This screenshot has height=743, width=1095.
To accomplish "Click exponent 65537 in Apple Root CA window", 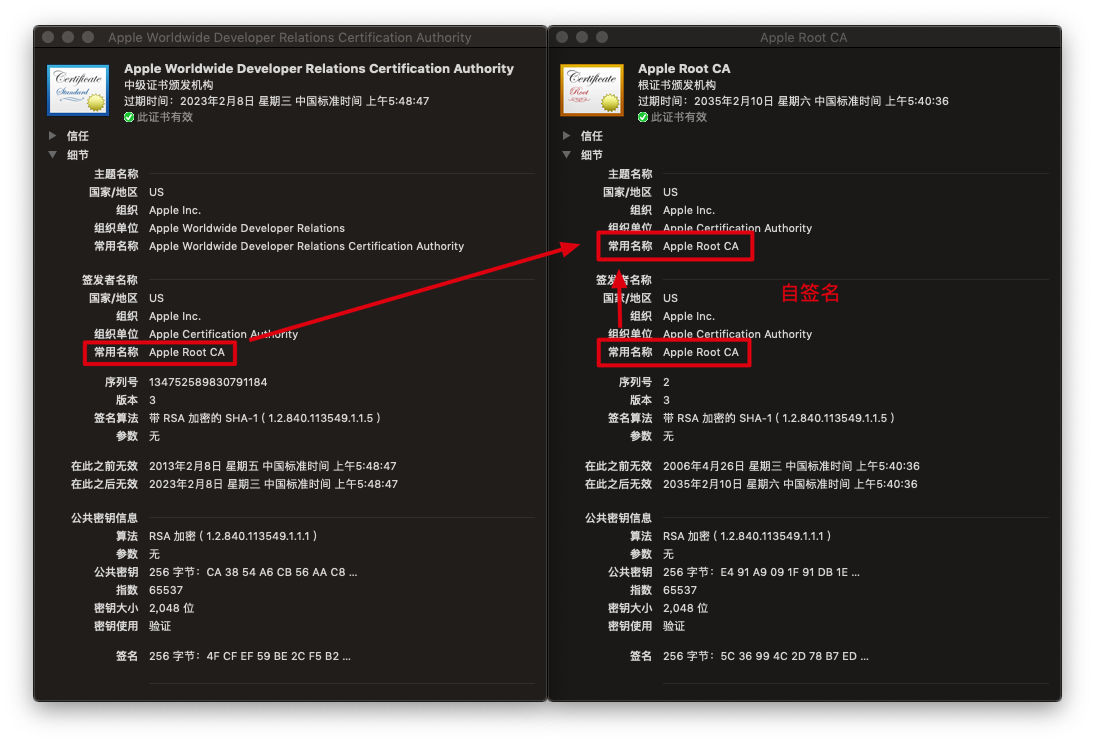I will coord(679,590).
